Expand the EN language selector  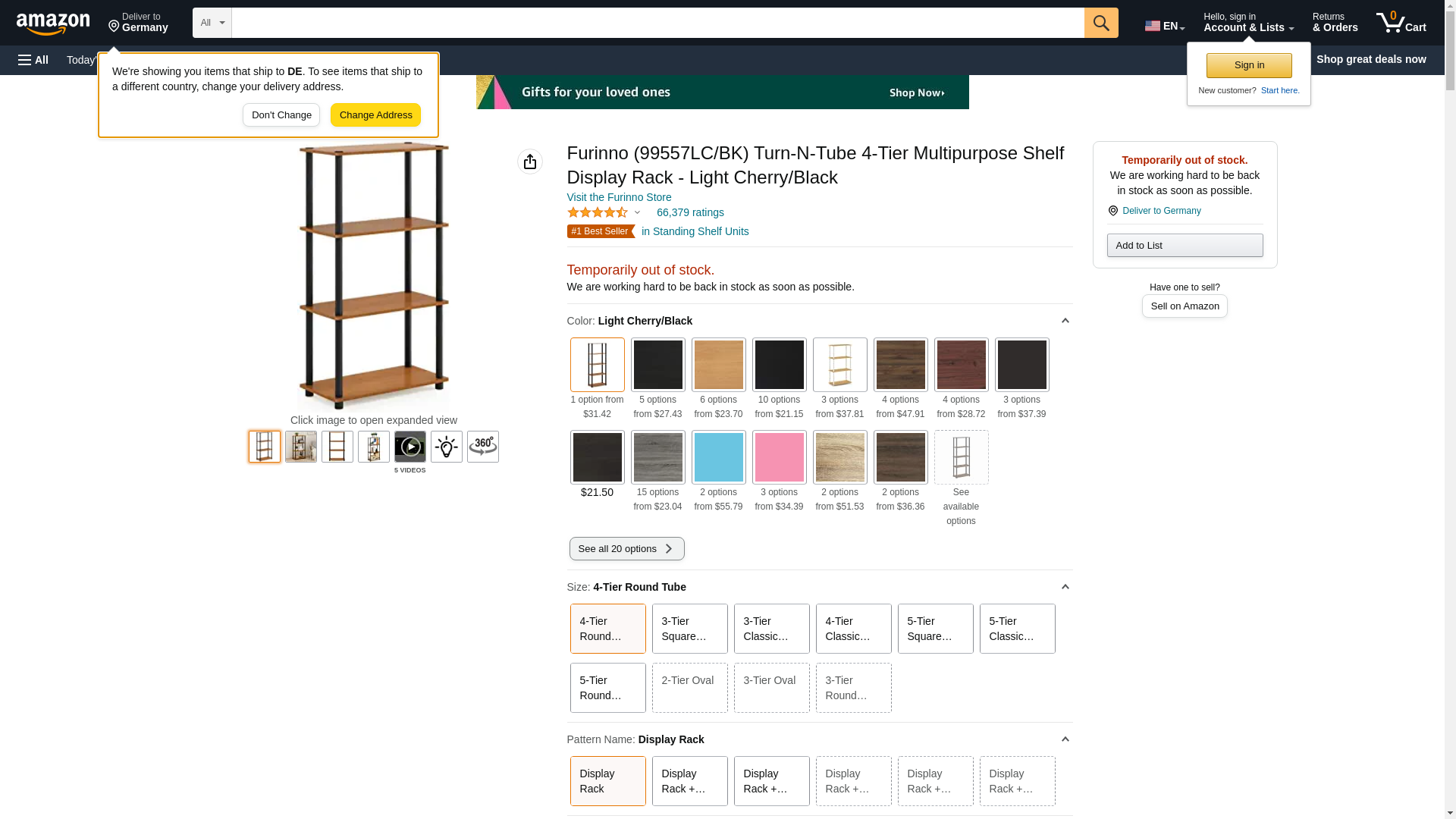1165,26
